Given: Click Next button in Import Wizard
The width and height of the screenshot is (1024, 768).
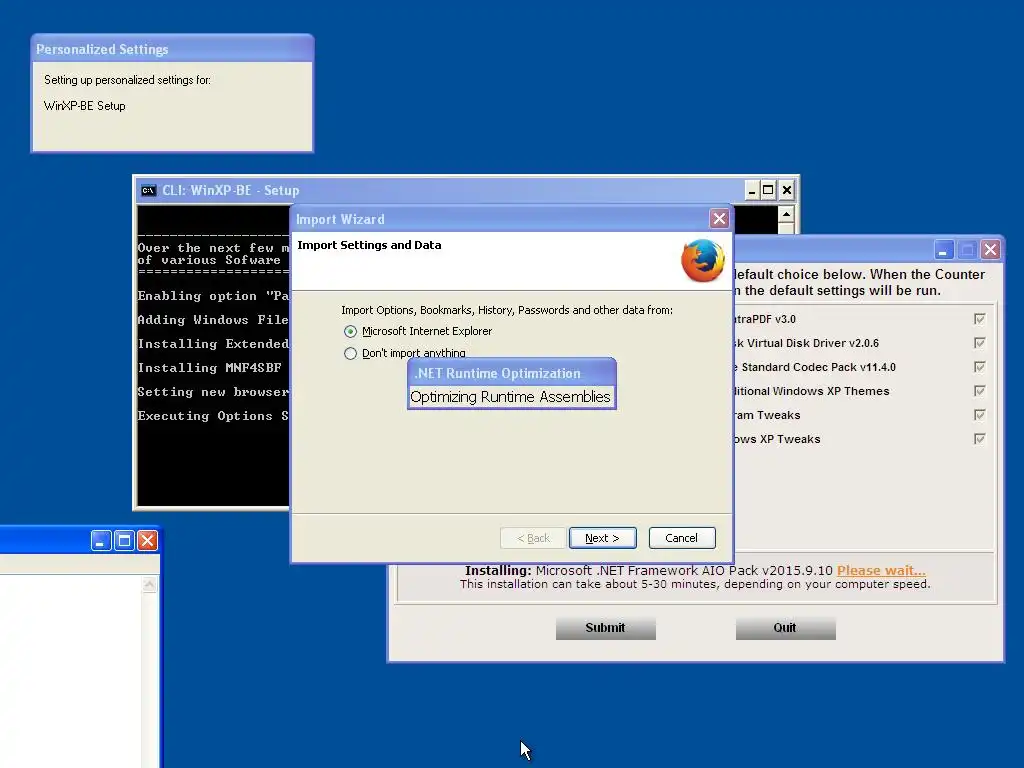Looking at the screenshot, I should 602,538.
